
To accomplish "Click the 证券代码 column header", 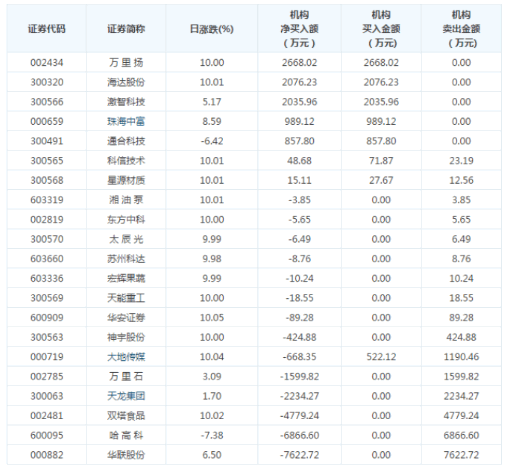I will pos(47,29).
